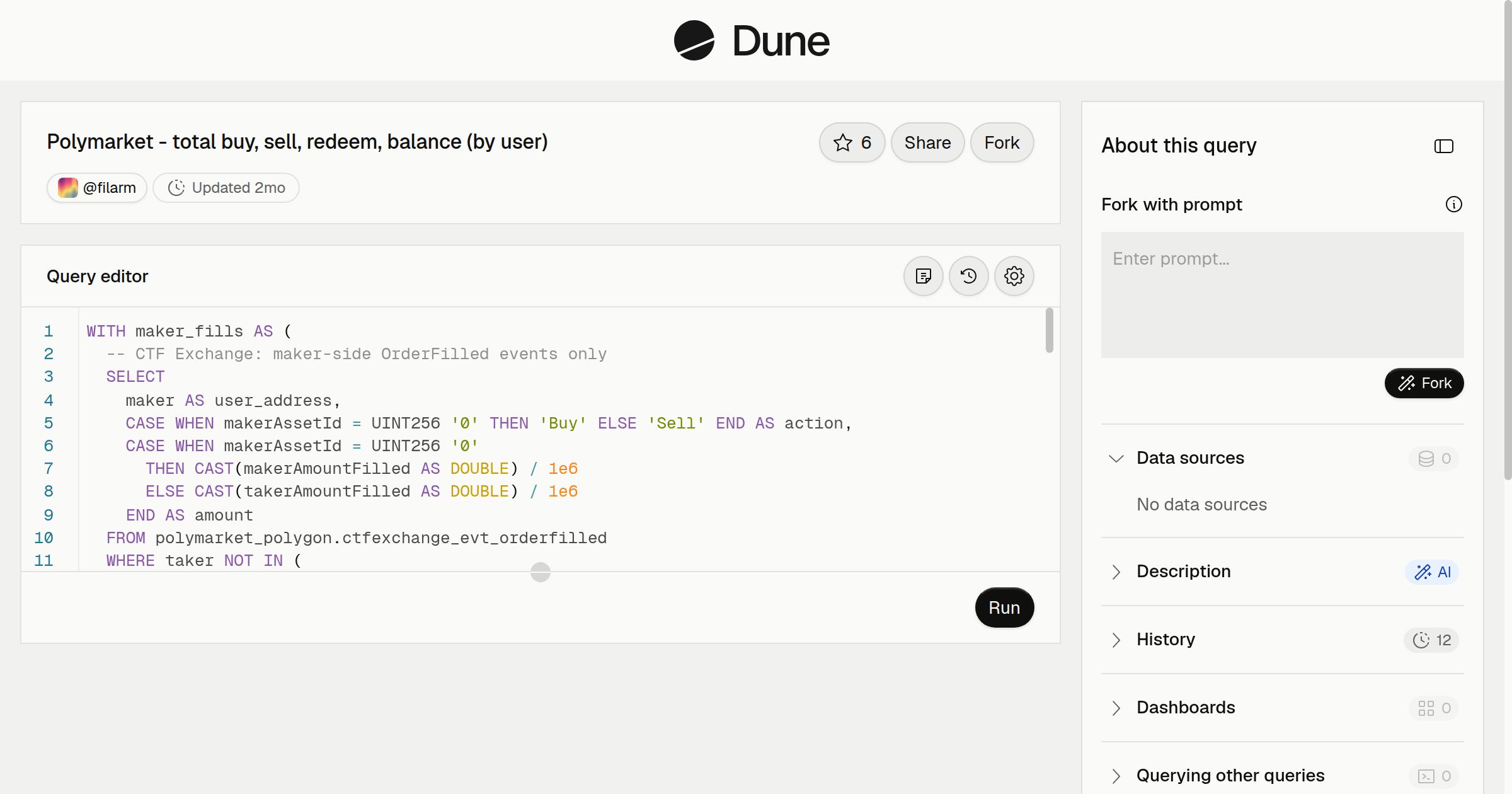Image resolution: width=1512 pixels, height=794 pixels.
Task: Run the query with the Run button
Action: pyautogui.click(x=1004, y=607)
